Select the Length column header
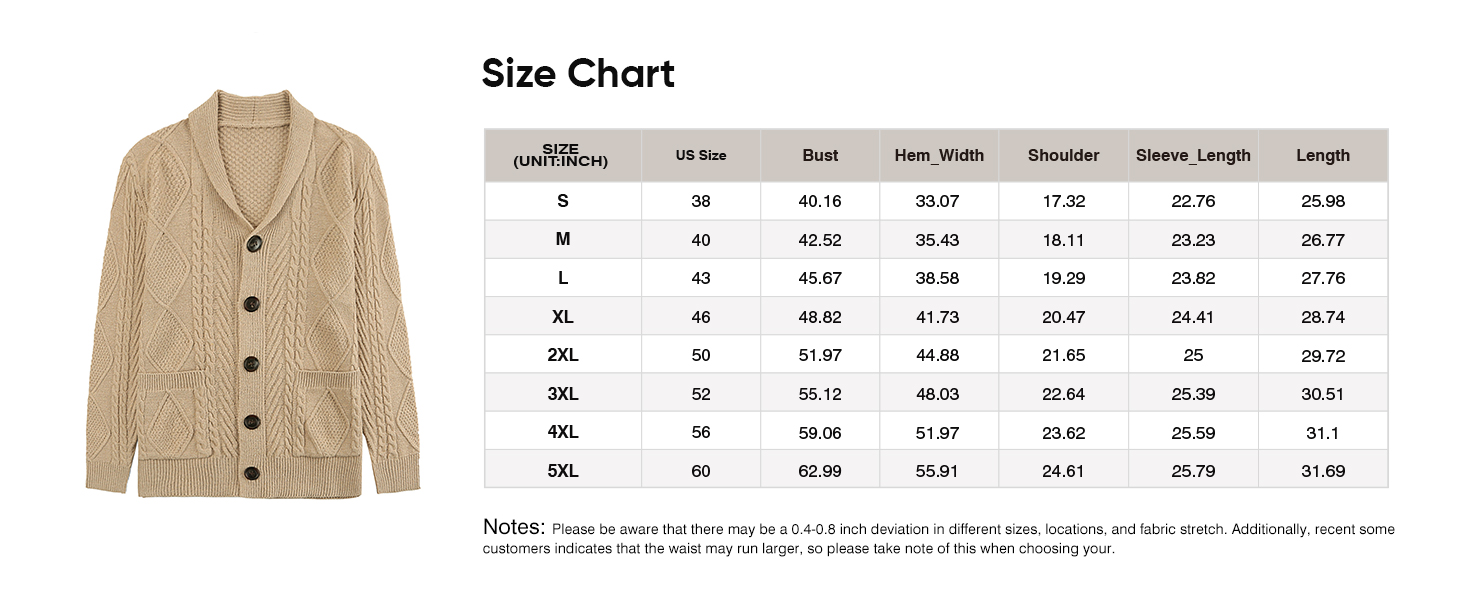 (1322, 155)
